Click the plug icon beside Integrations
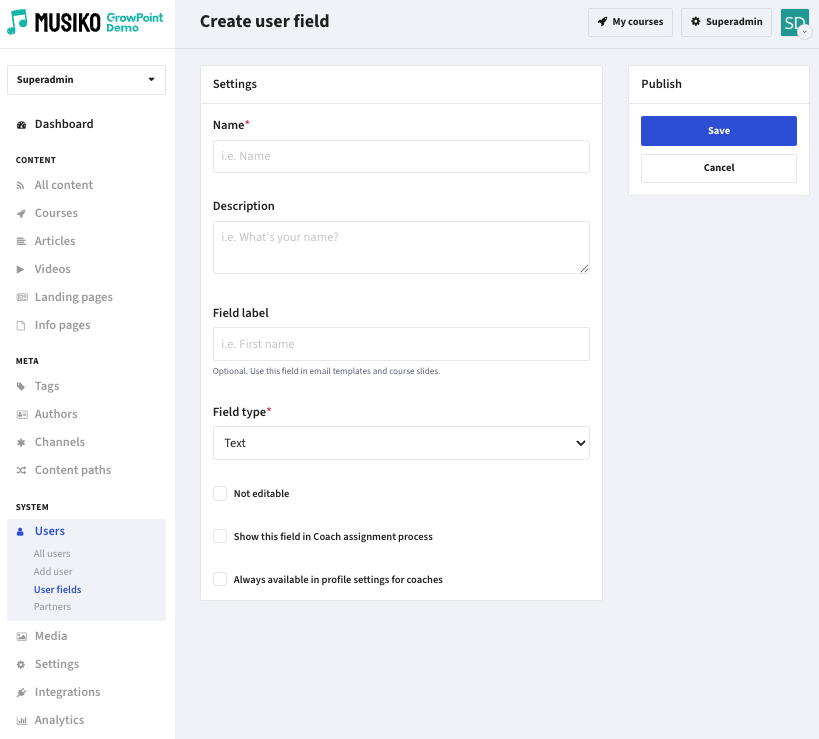This screenshot has width=819, height=739. point(21,693)
